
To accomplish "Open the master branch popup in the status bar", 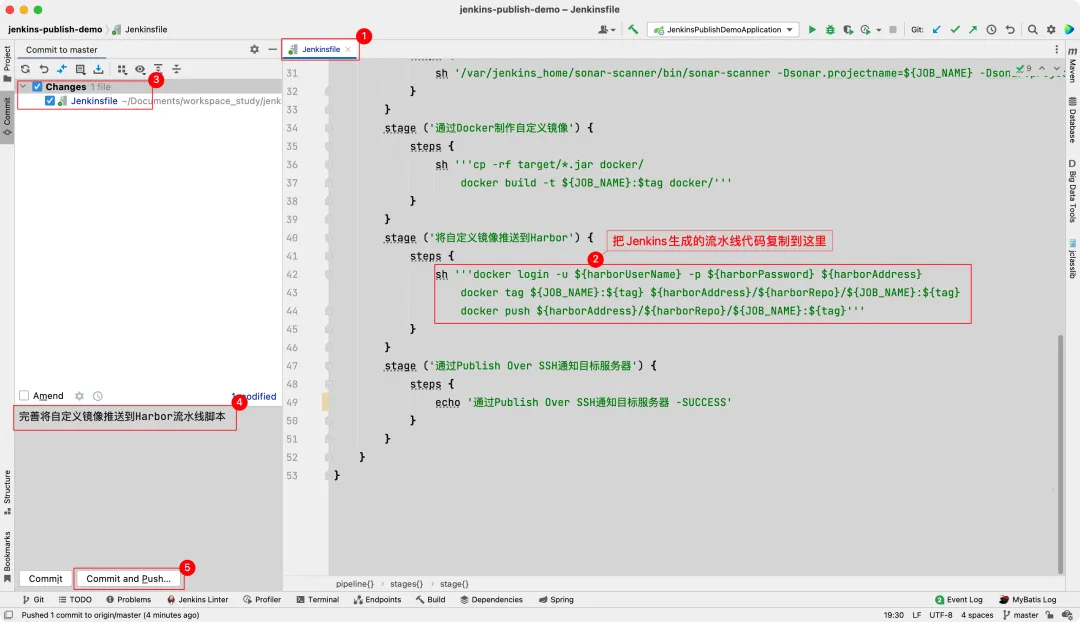I will pyautogui.click(x=1020, y=615).
